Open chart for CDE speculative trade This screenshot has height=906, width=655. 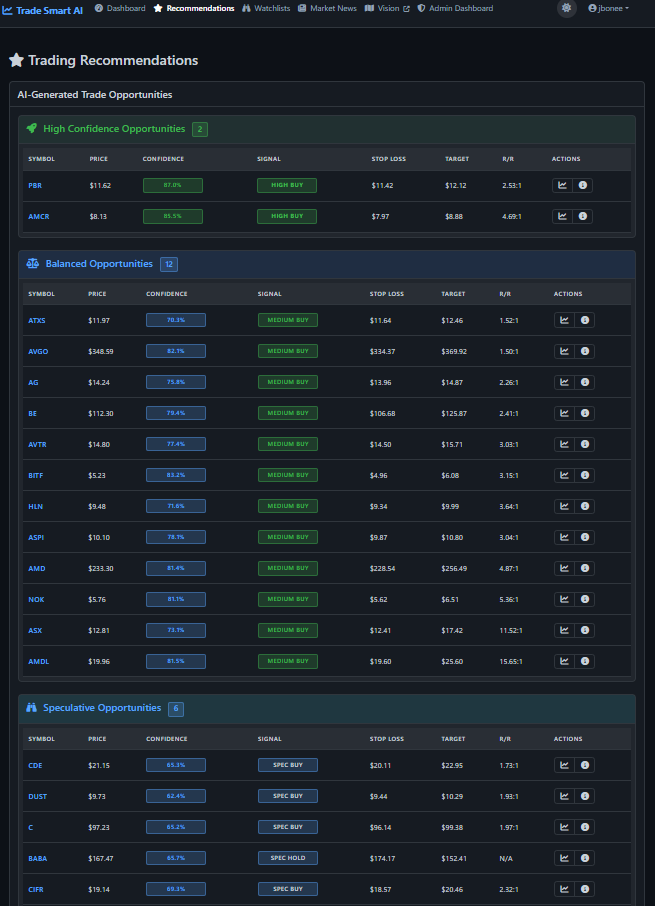[x=565, y=765]
